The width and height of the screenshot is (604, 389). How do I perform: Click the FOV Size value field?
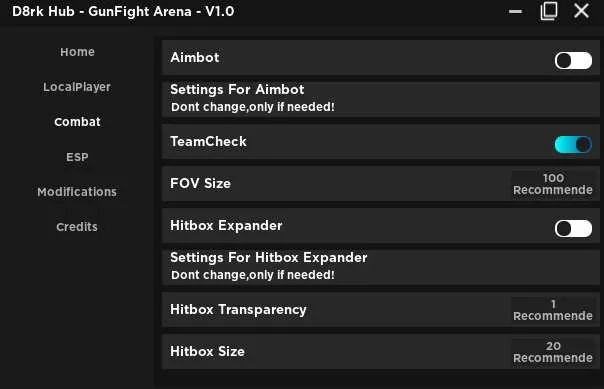pos(553,184)
